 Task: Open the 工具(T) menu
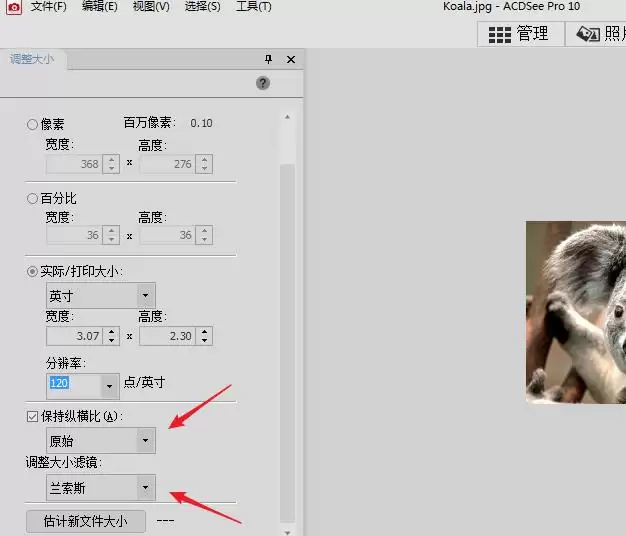pos(254,6)
